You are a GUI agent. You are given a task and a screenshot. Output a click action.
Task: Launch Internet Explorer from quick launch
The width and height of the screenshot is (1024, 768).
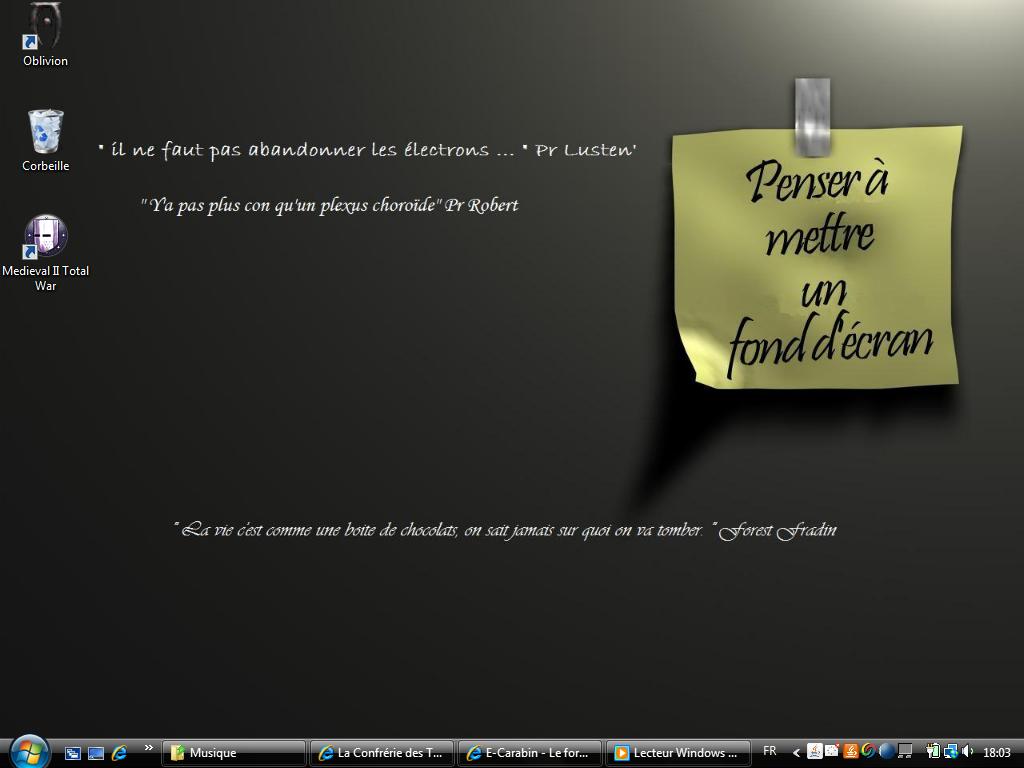click(119, 753)
